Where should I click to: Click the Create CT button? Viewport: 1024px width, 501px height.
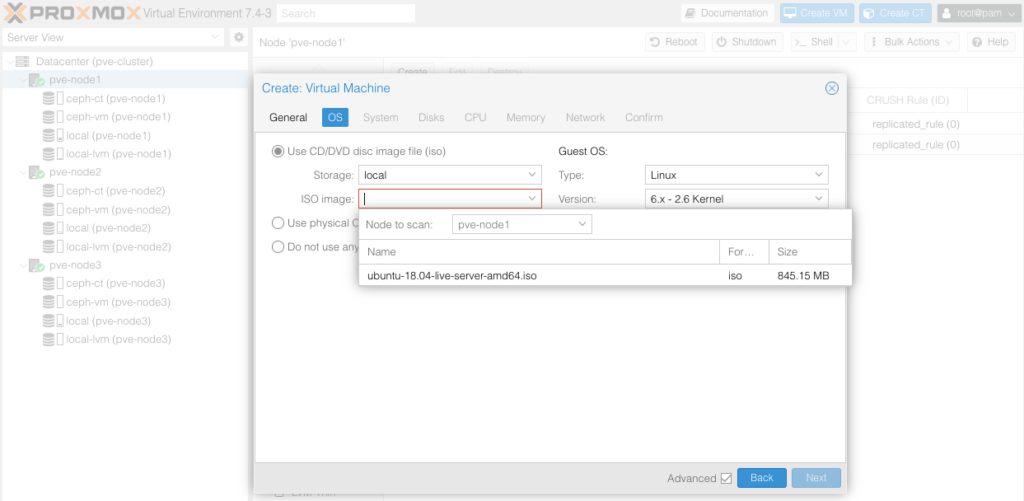pyautogui.click(x=895, y=13)
